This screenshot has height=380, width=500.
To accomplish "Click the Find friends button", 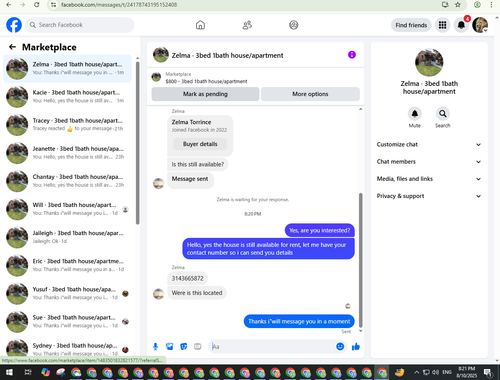I will tap(411, 25).
